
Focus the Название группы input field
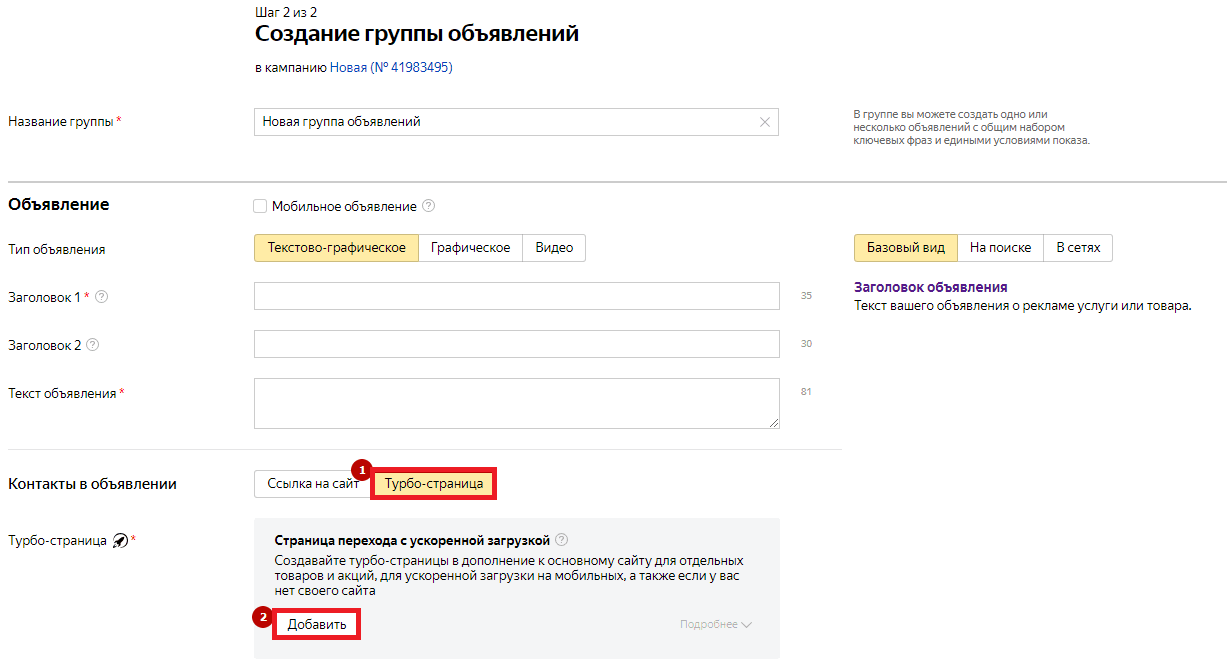pyautogui.click(x=516, y=122)
